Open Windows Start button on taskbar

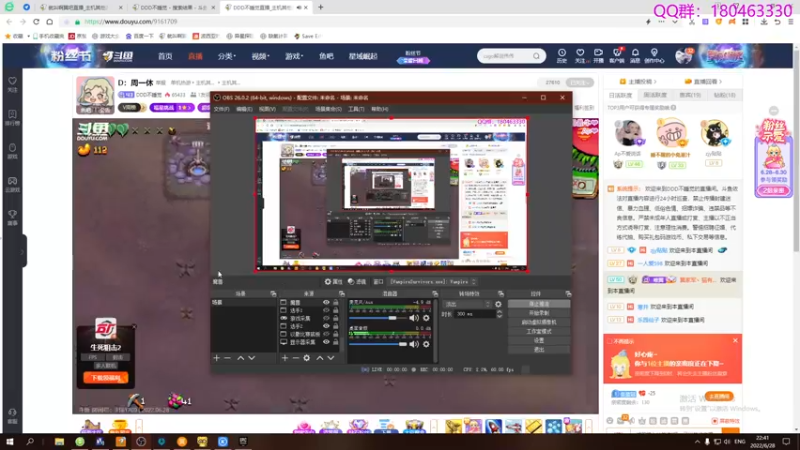[10, 442]
